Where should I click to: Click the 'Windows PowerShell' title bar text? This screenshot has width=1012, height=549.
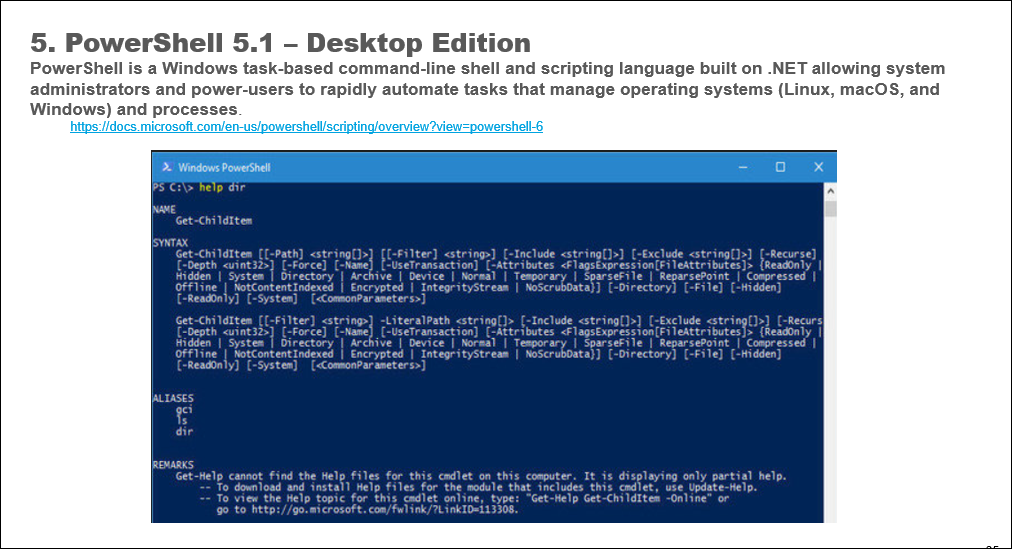click(x=224, y=168)
